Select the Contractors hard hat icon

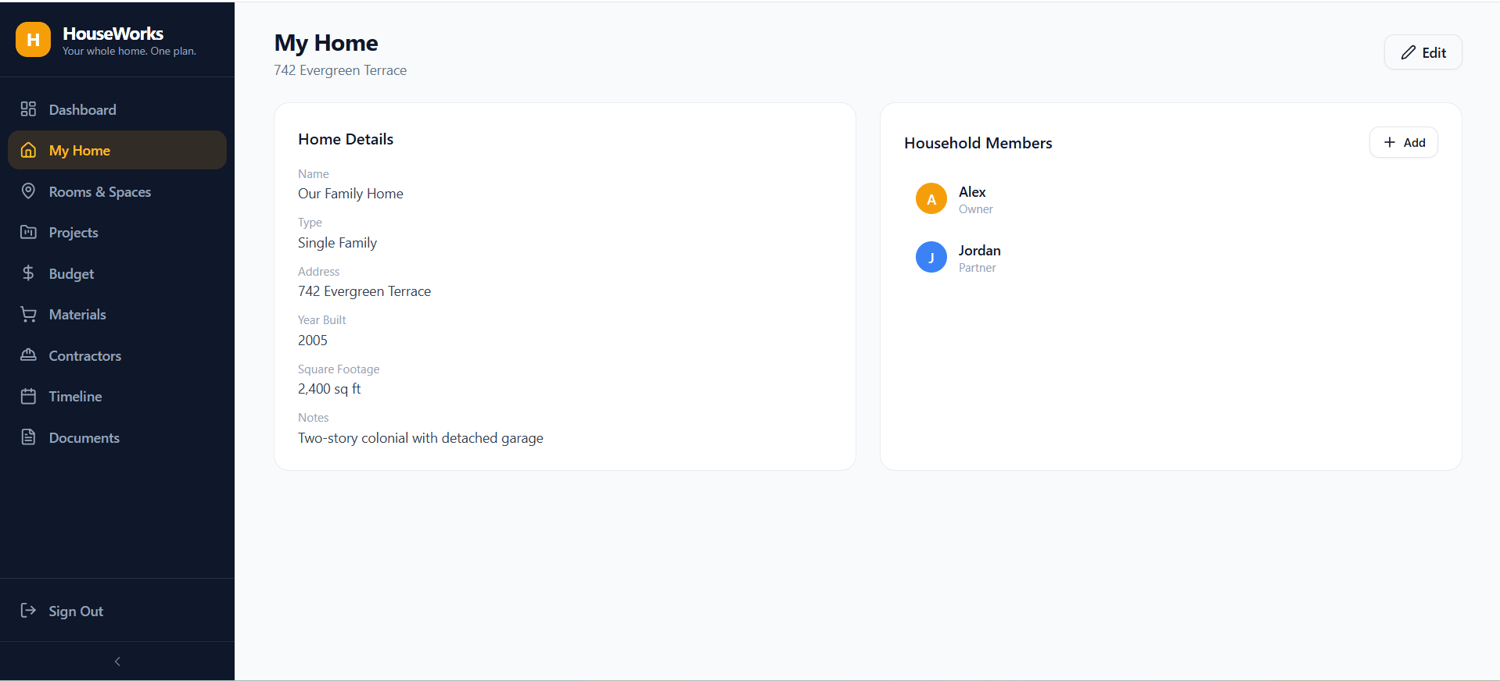coord(28,355)
